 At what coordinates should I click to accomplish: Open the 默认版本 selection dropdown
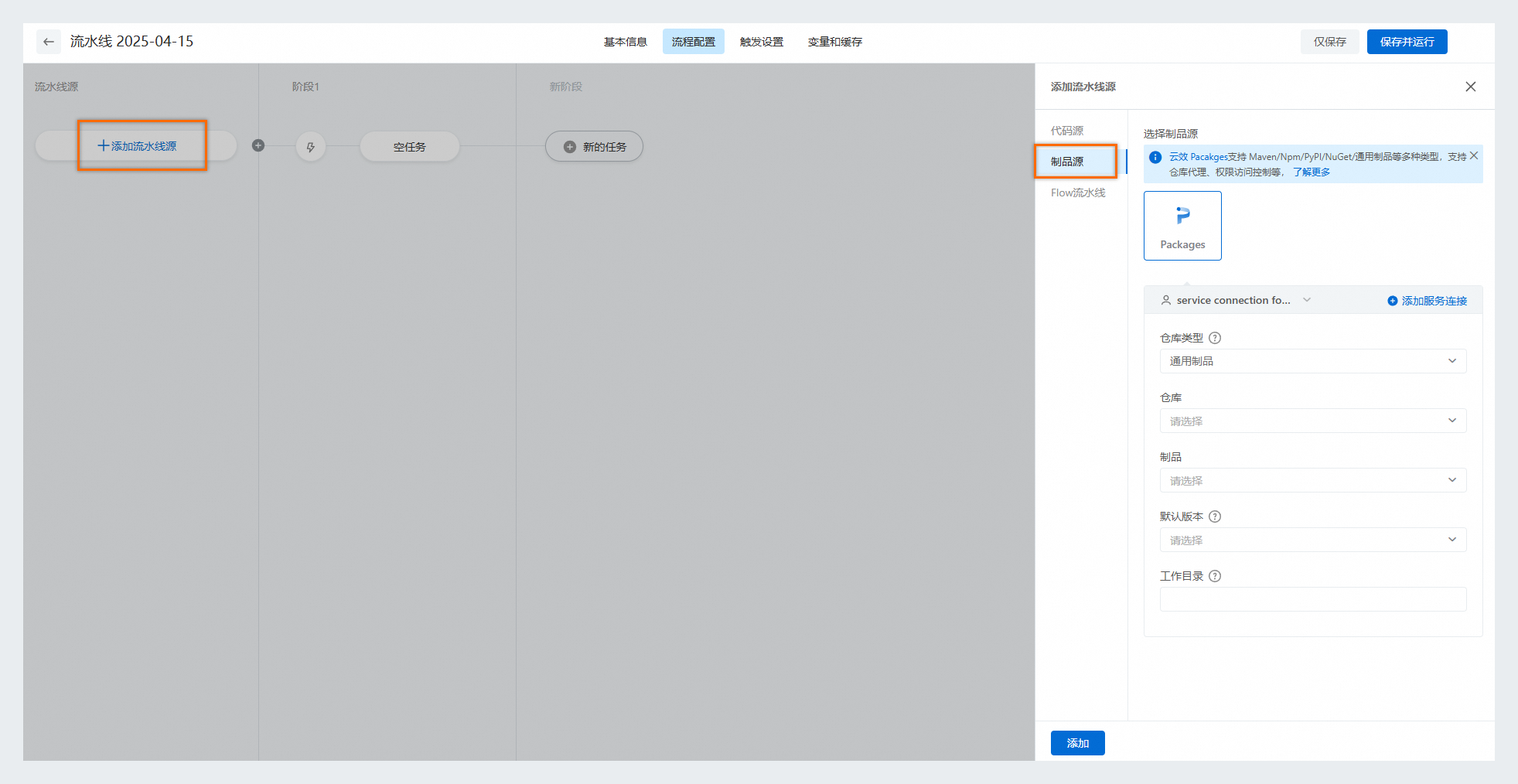coord(1313,540)
